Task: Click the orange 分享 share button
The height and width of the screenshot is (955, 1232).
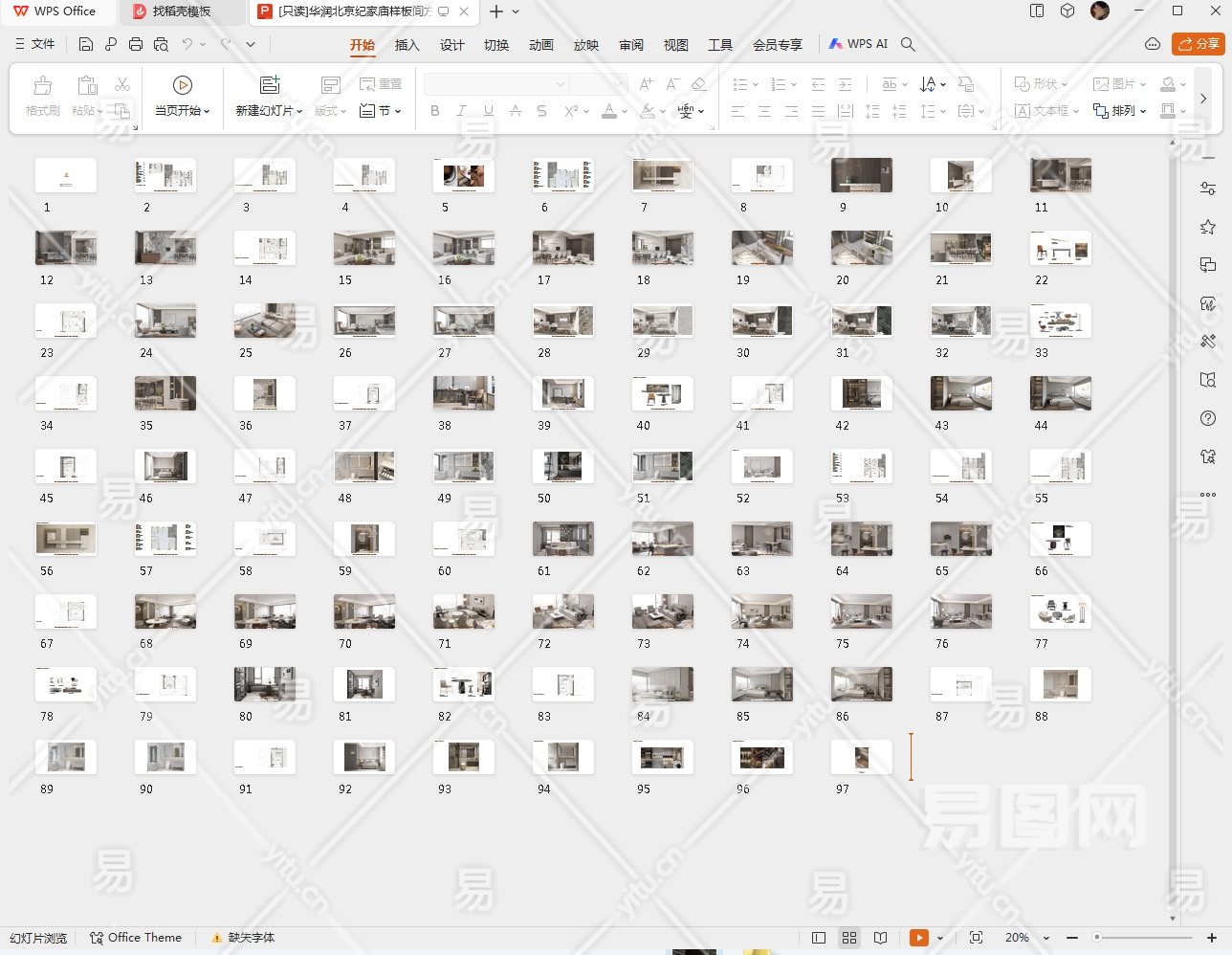Action: click(x=1199, y=44)
